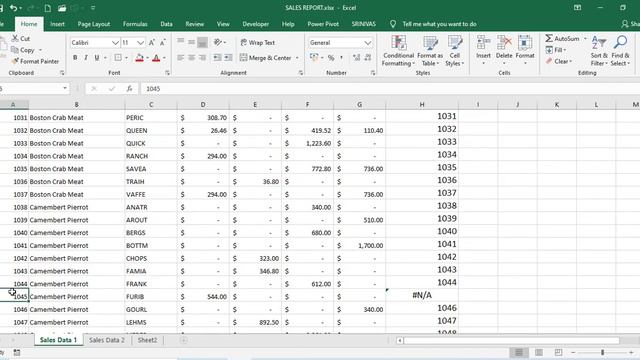Click the formula bar showing 1045

(390, 89)
